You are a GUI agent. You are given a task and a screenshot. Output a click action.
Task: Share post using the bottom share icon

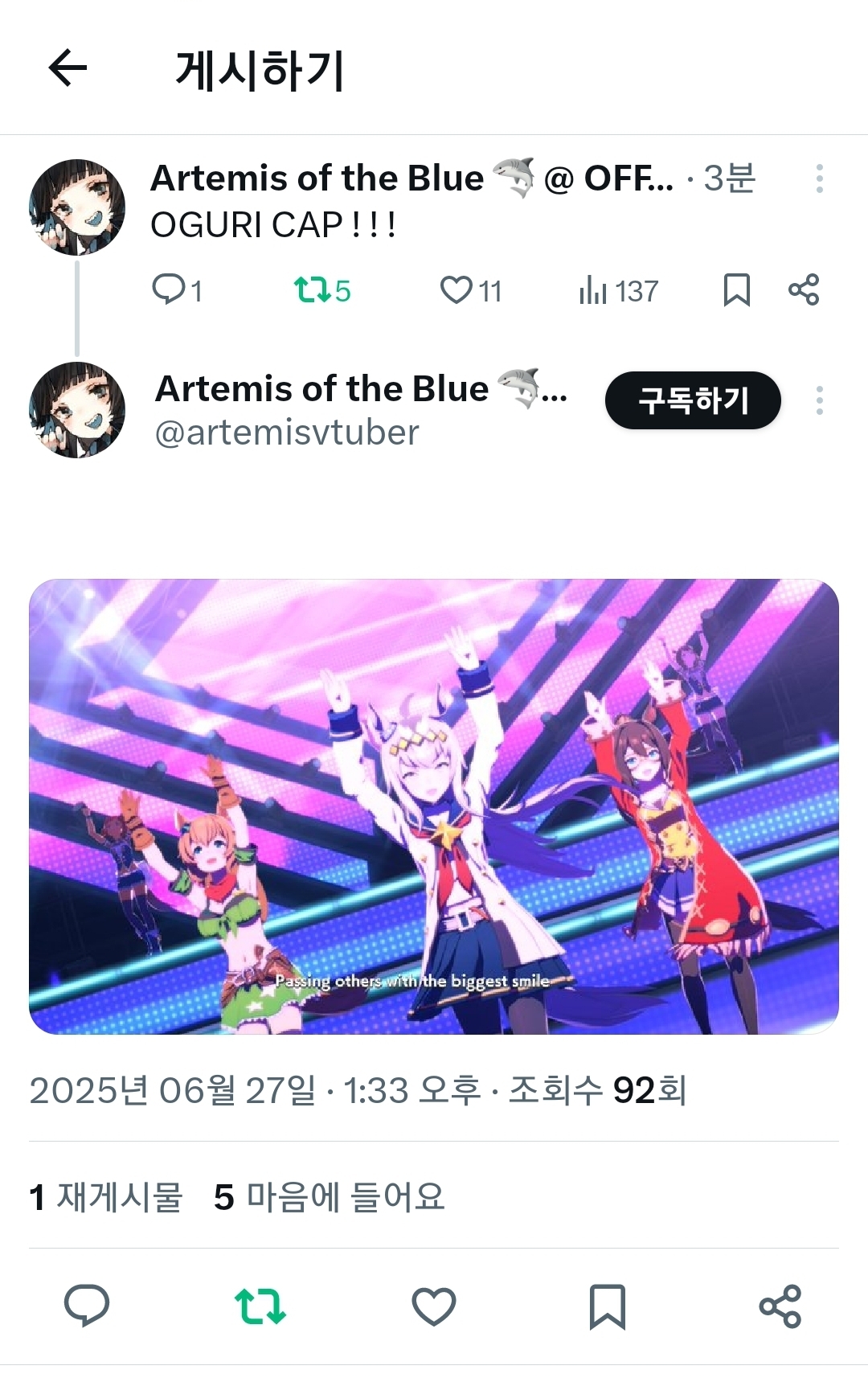pos(780,1306)
